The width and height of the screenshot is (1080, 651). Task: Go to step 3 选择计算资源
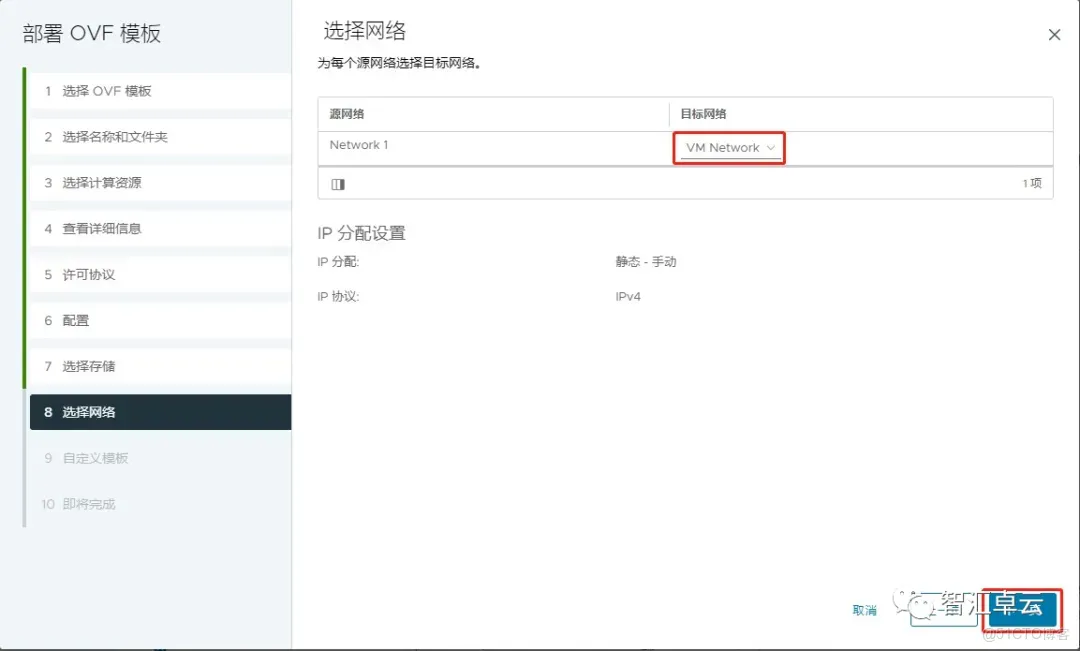click(x=160, y=183)
